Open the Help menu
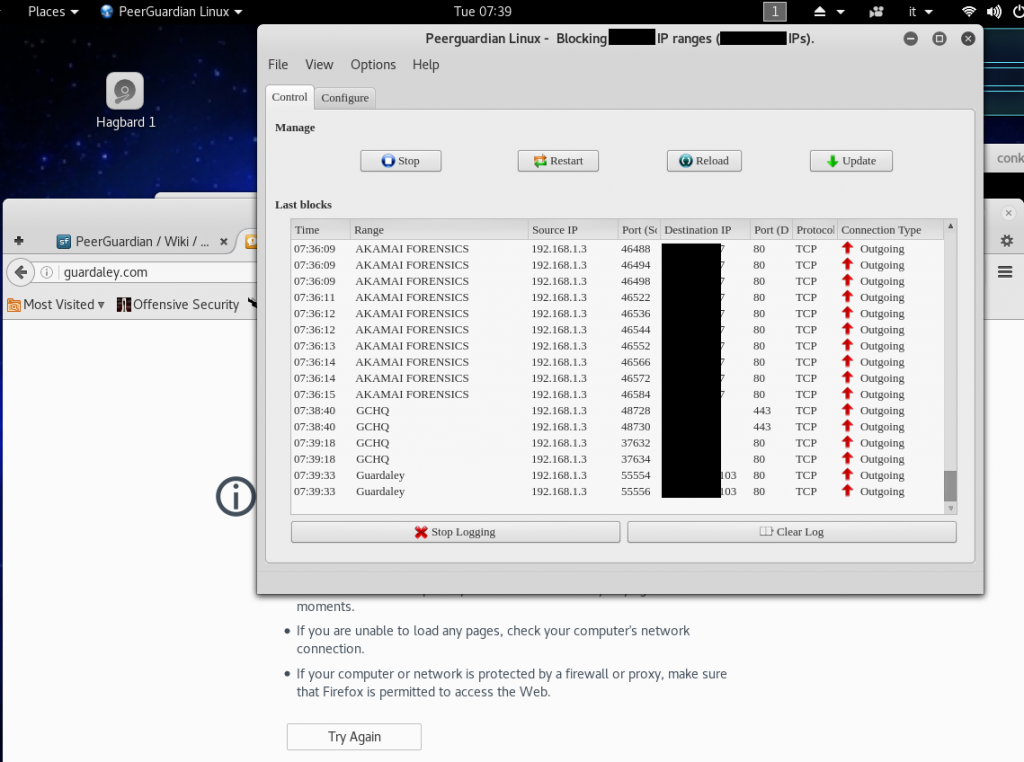 (426, 65)
